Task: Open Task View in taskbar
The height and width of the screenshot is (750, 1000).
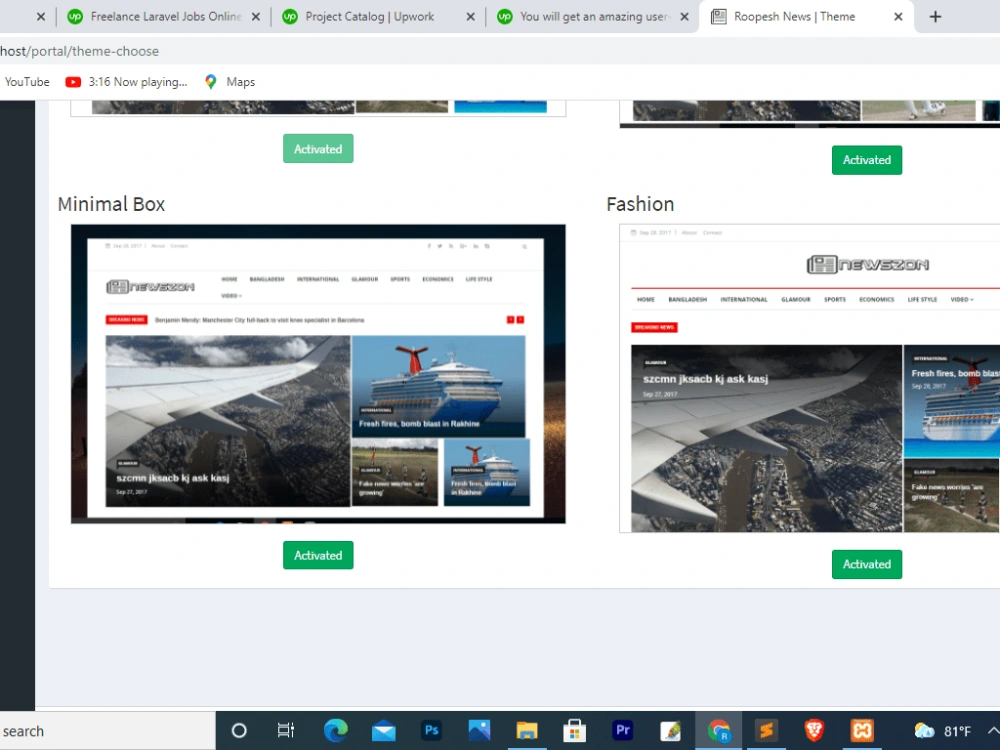Action: [x=286, y=731]
